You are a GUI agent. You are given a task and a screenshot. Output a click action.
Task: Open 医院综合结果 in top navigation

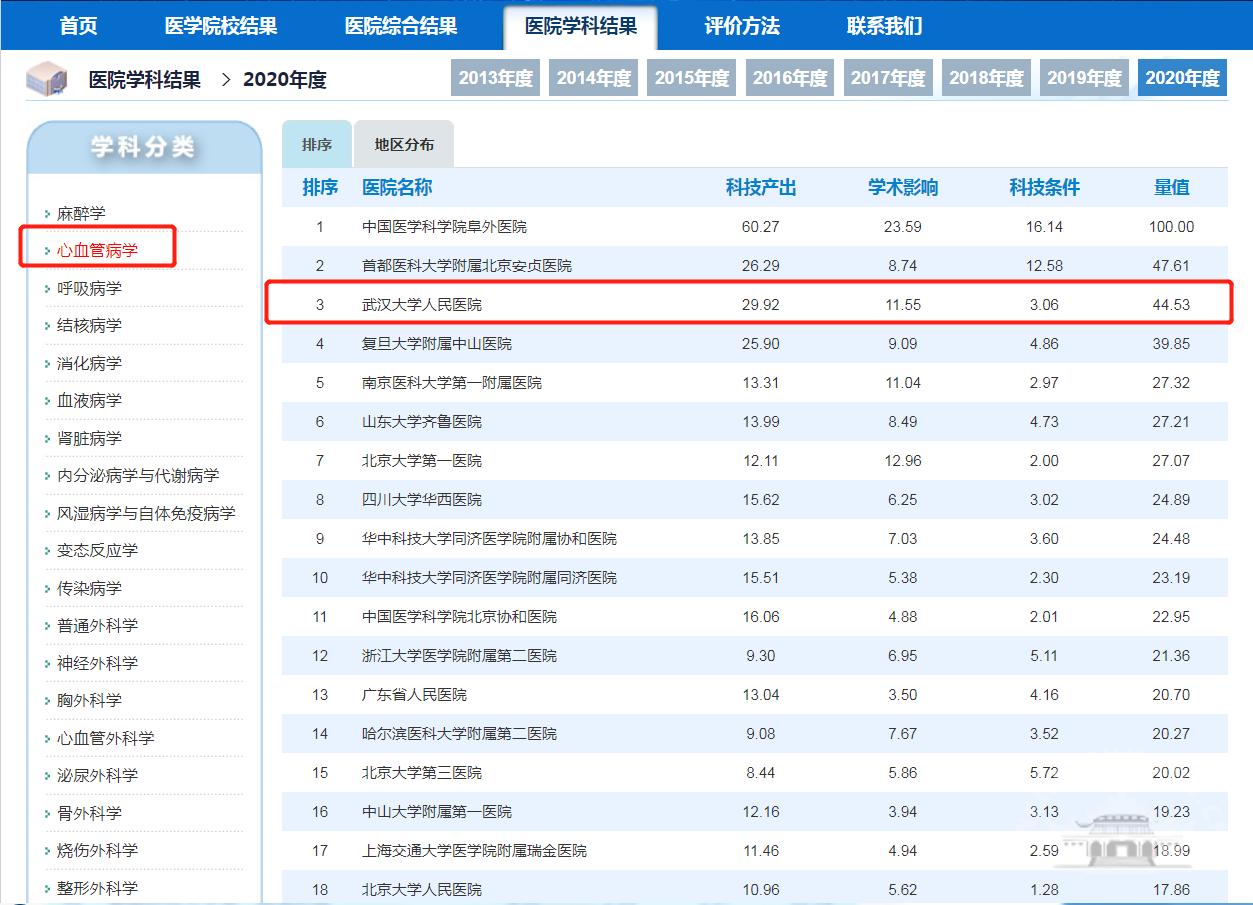click(x=400, y=26)
